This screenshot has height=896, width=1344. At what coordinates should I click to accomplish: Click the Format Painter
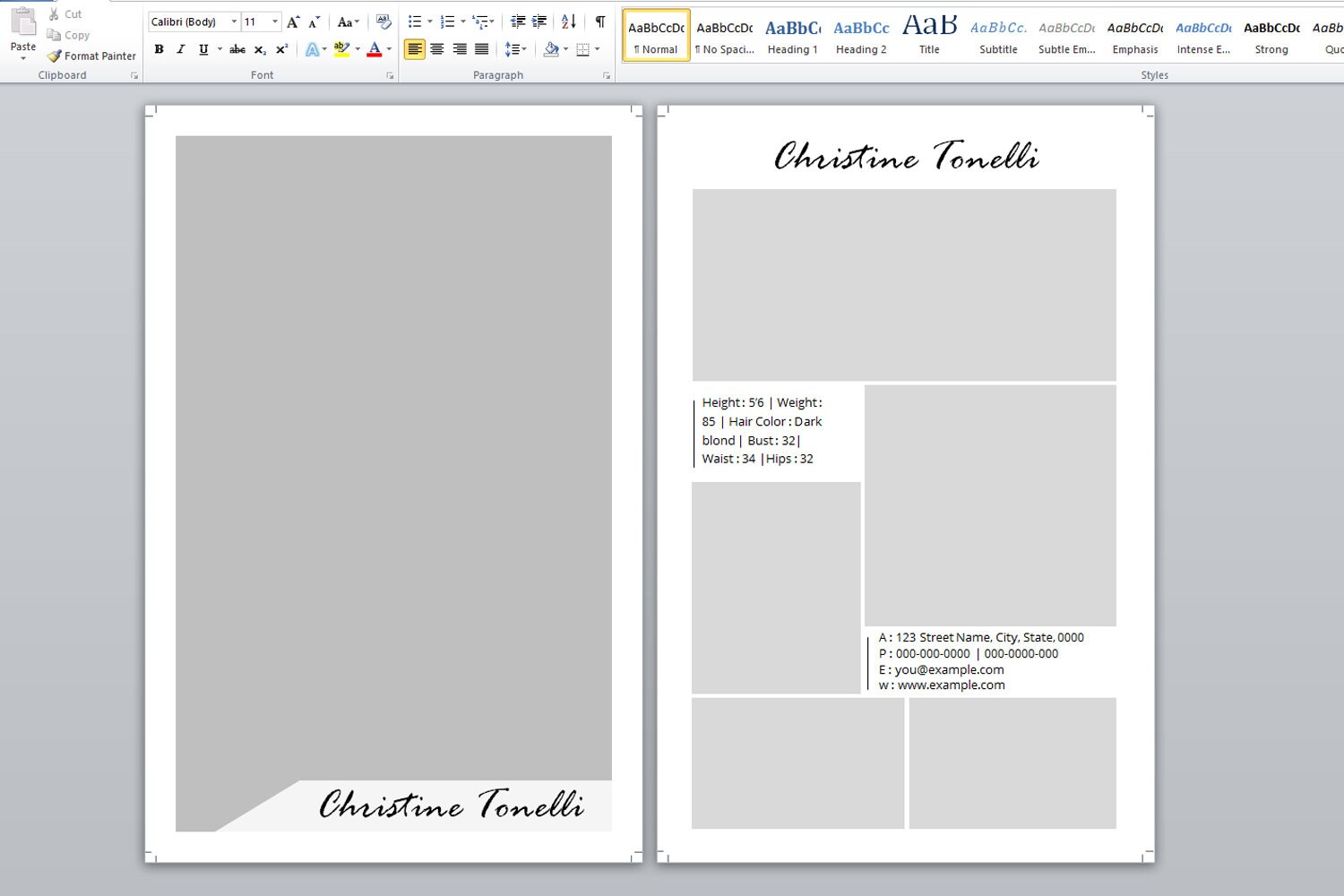click(91, 56)
